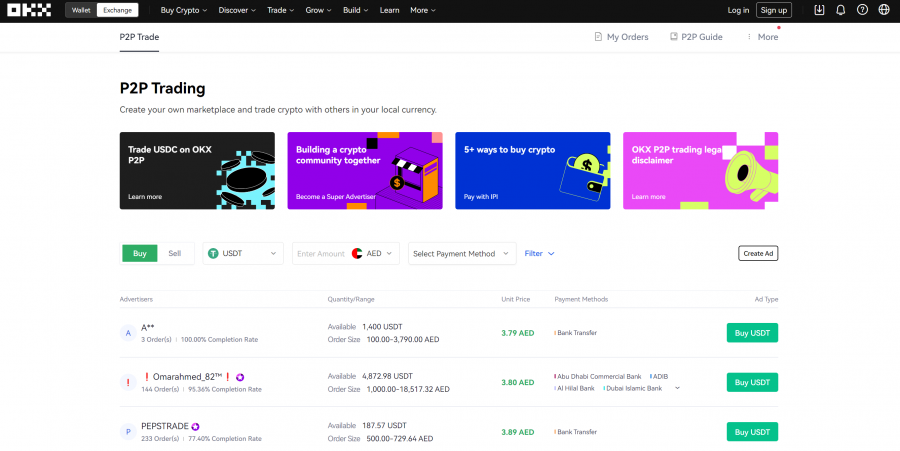This screenshot has height=451, width=900.
Task: Click advertiser name A**
Action: click(x=148, y=328)
